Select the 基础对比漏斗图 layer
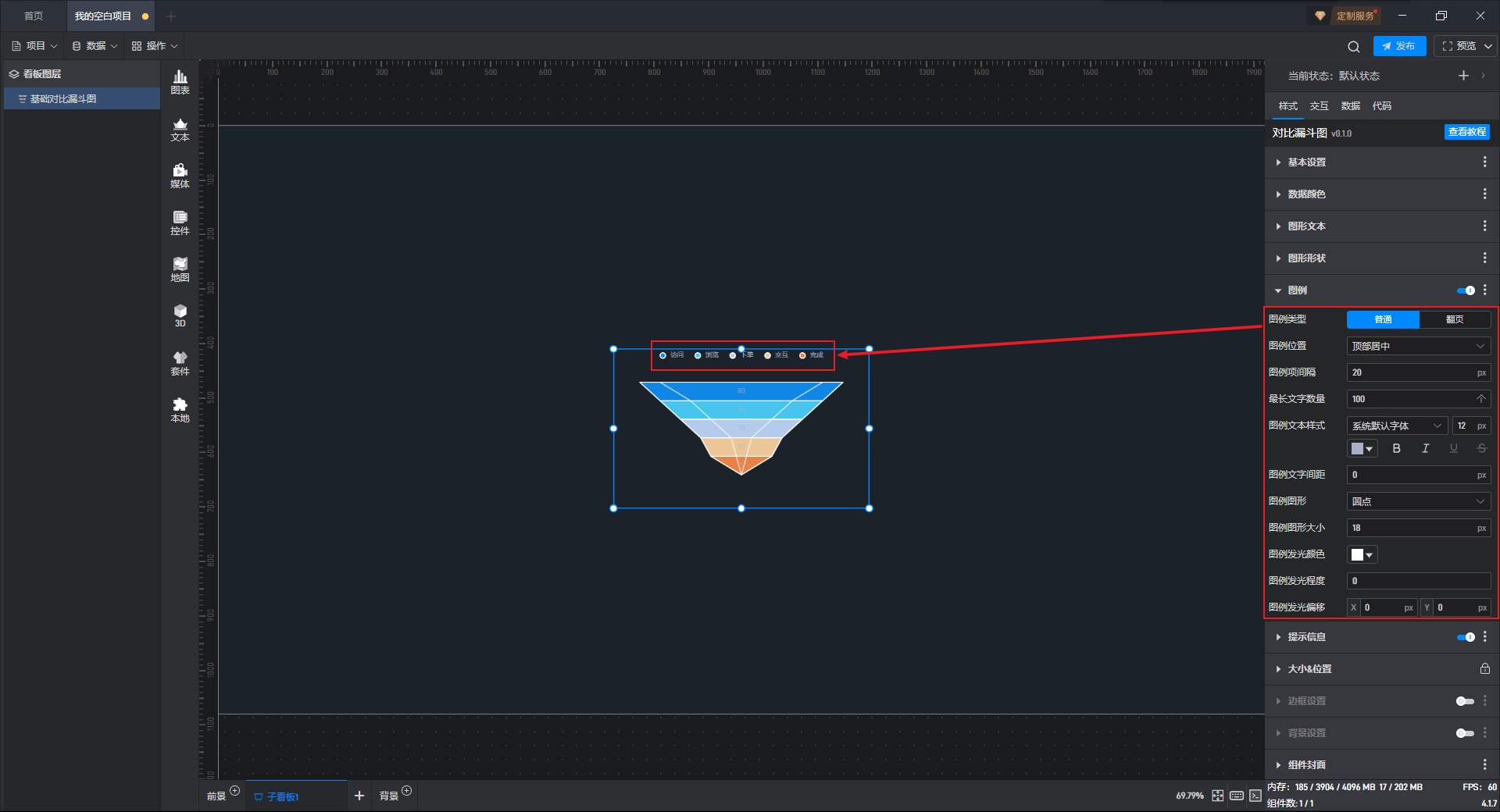Image resolution: width=1500 pixels, height=812 pixels. pyautogui.click(x=82, y=99)
